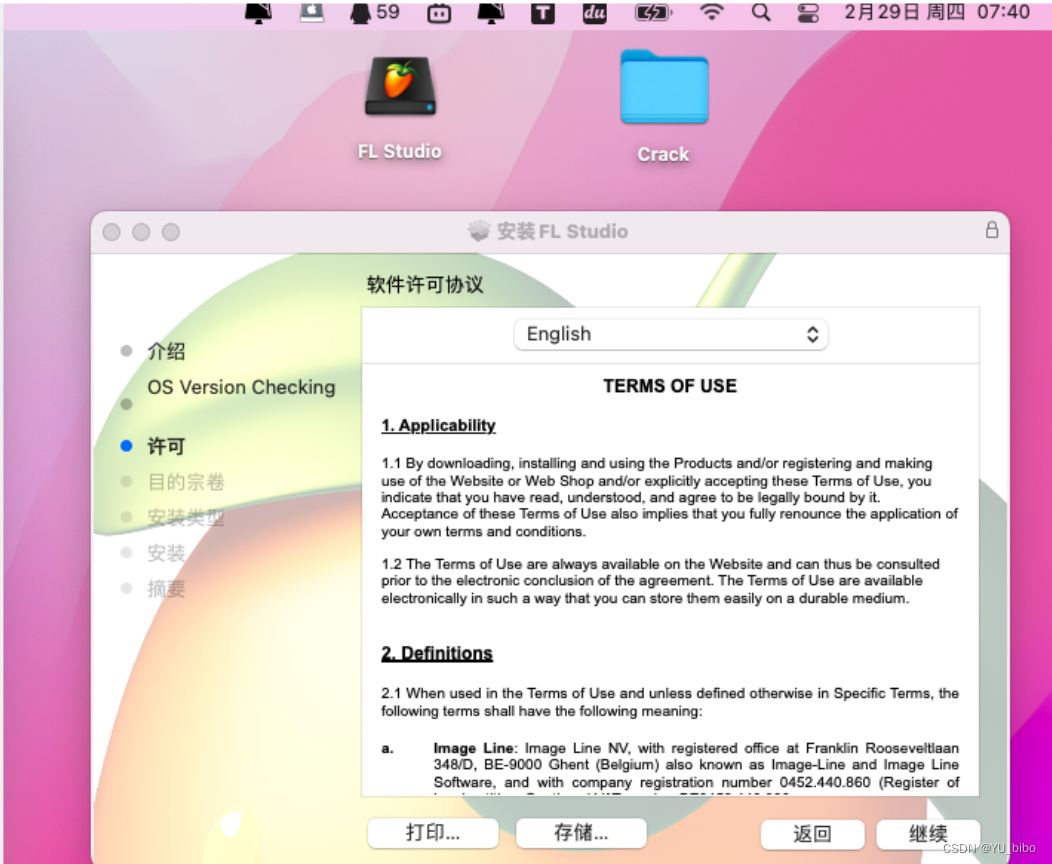Open the Wi-Fi menu bar icon
The height and width of the screenshot is (864, 1052).
click(711, 12)
